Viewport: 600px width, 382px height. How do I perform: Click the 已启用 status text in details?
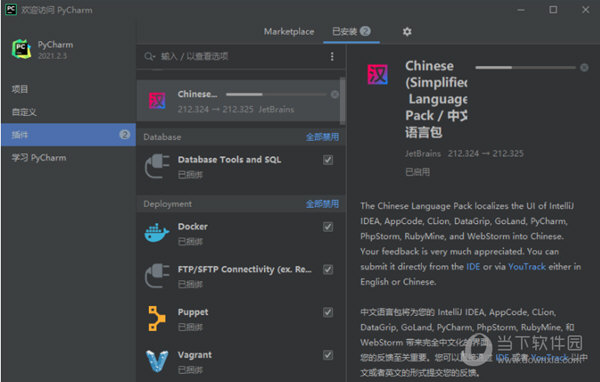coord(417,172)
